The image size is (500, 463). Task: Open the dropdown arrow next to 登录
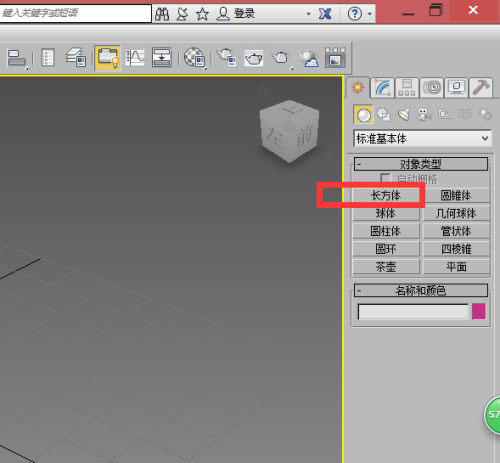308,14
